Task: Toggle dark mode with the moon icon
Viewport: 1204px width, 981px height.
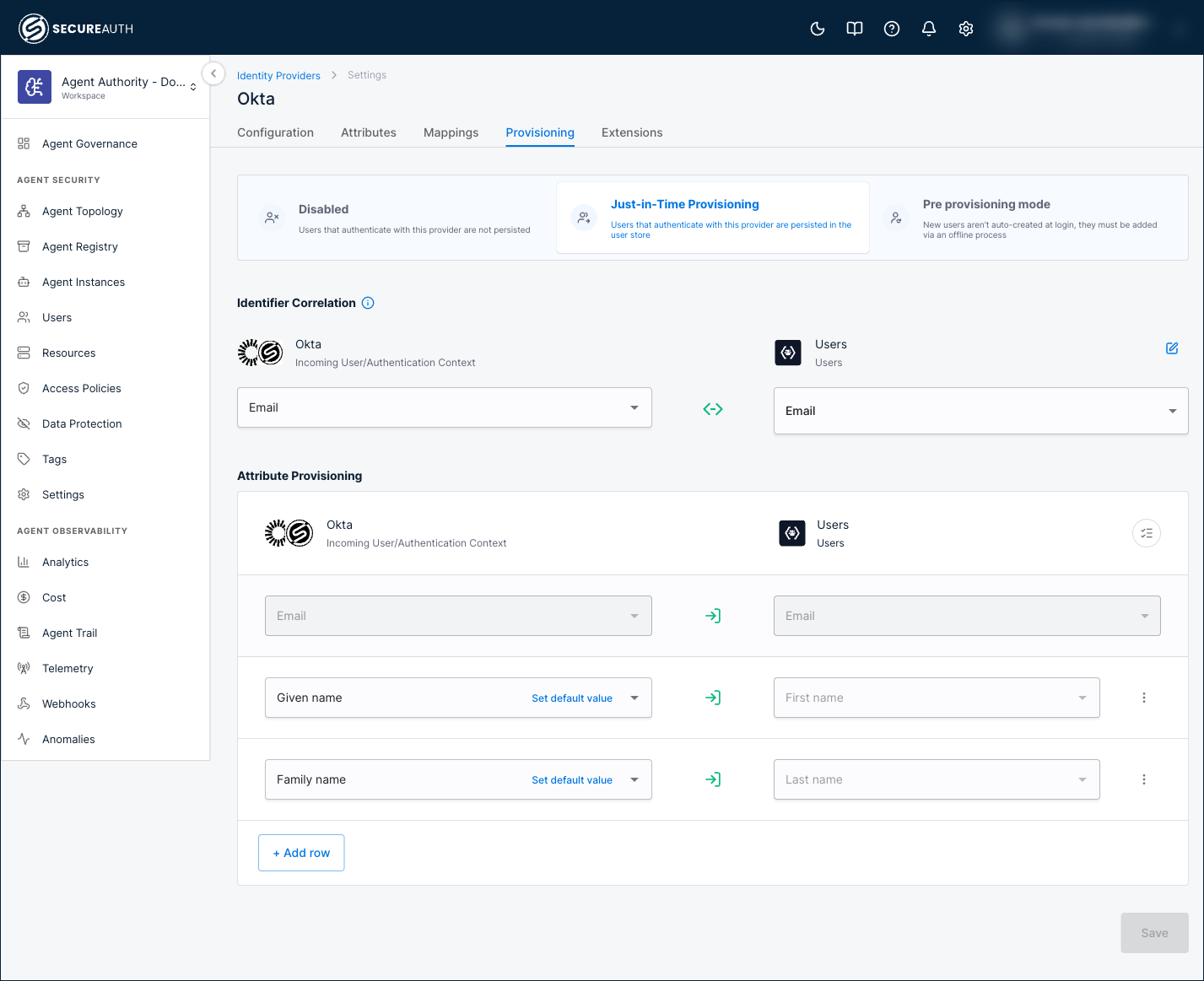Action: (817, 29)
